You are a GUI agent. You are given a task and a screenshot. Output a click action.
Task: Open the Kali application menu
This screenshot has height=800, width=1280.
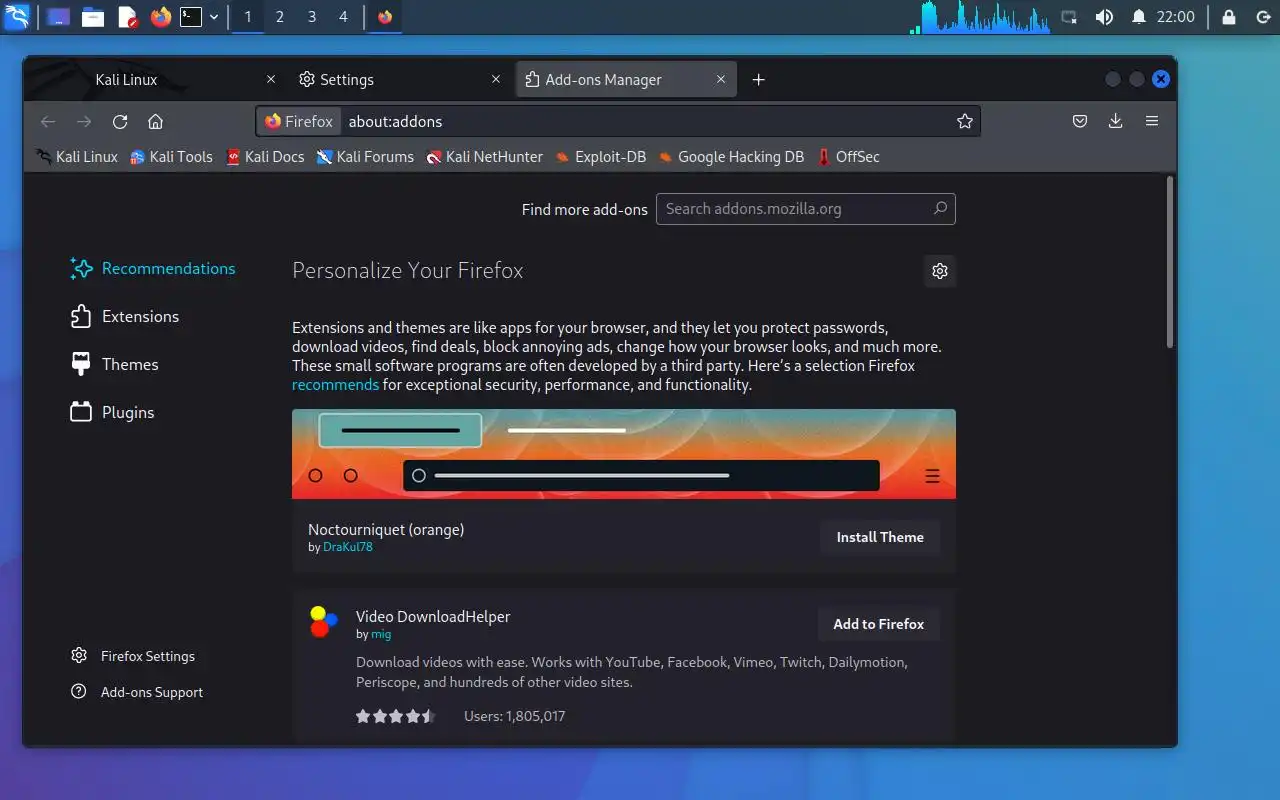[17, 16]
